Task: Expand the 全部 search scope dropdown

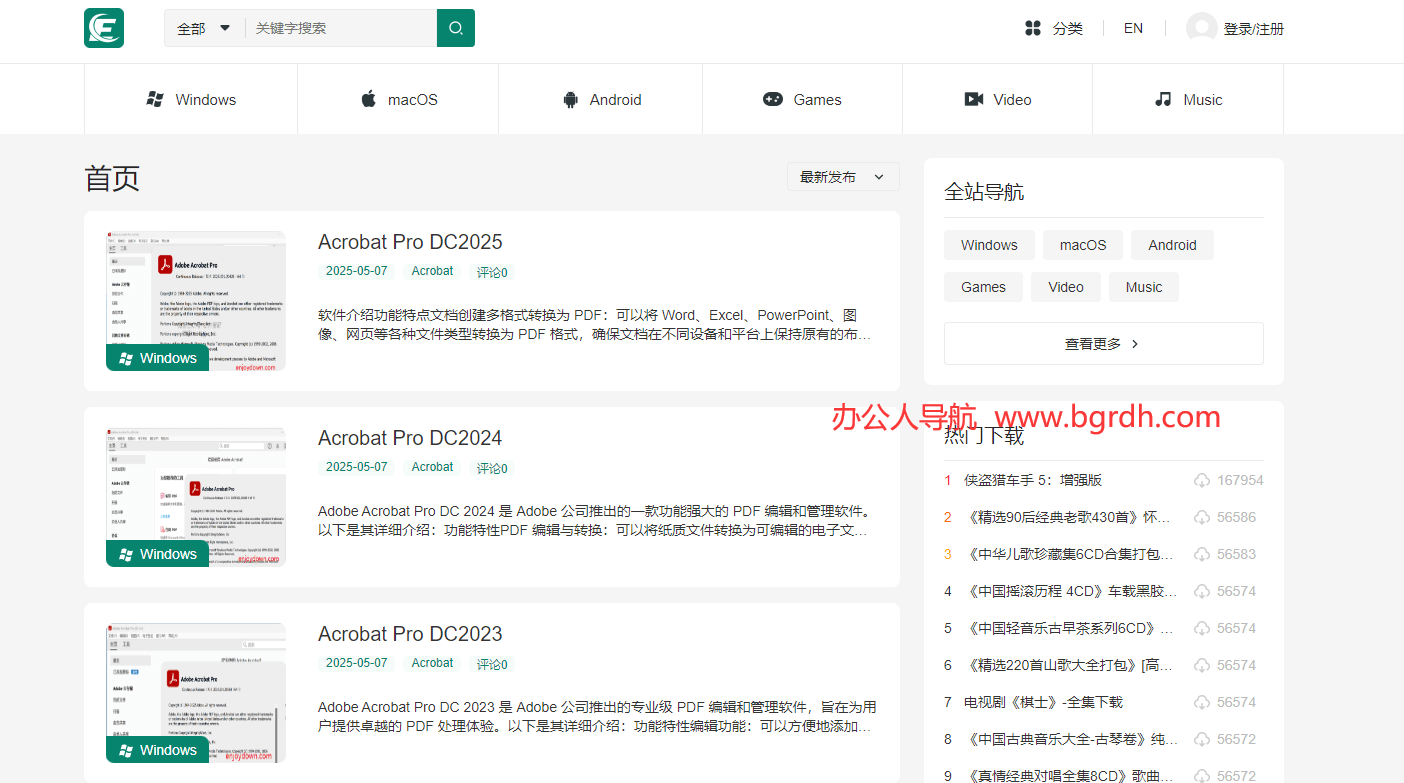Action: point(204,29)
